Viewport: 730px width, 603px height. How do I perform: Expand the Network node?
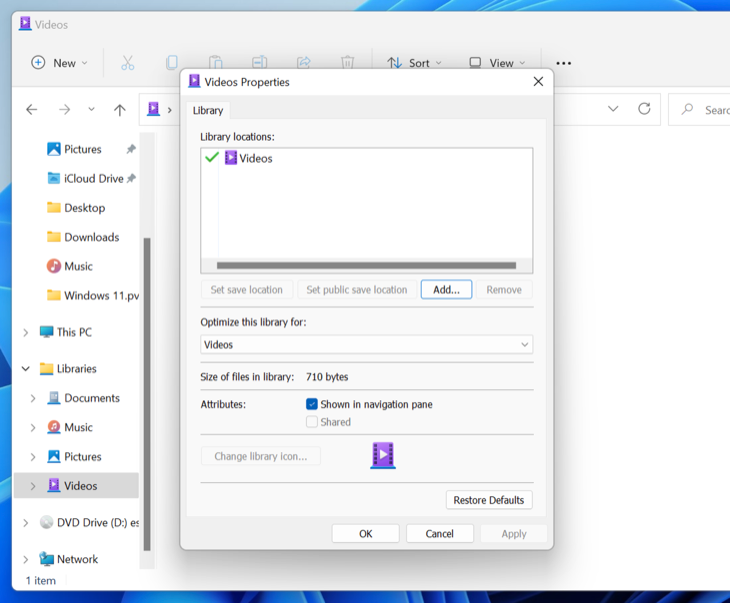tap(26, 559)
